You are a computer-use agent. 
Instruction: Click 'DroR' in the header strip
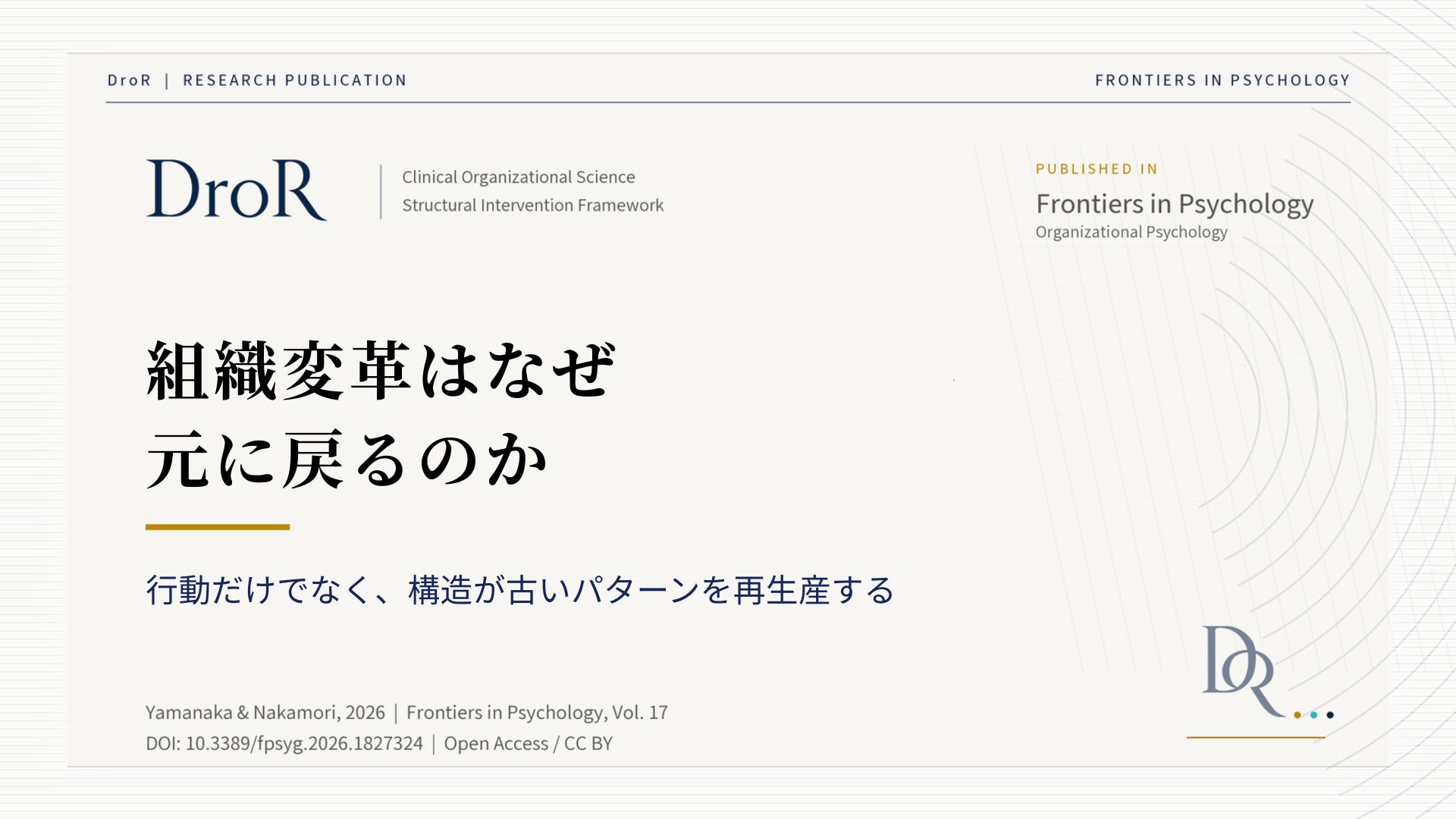(130, 80)
